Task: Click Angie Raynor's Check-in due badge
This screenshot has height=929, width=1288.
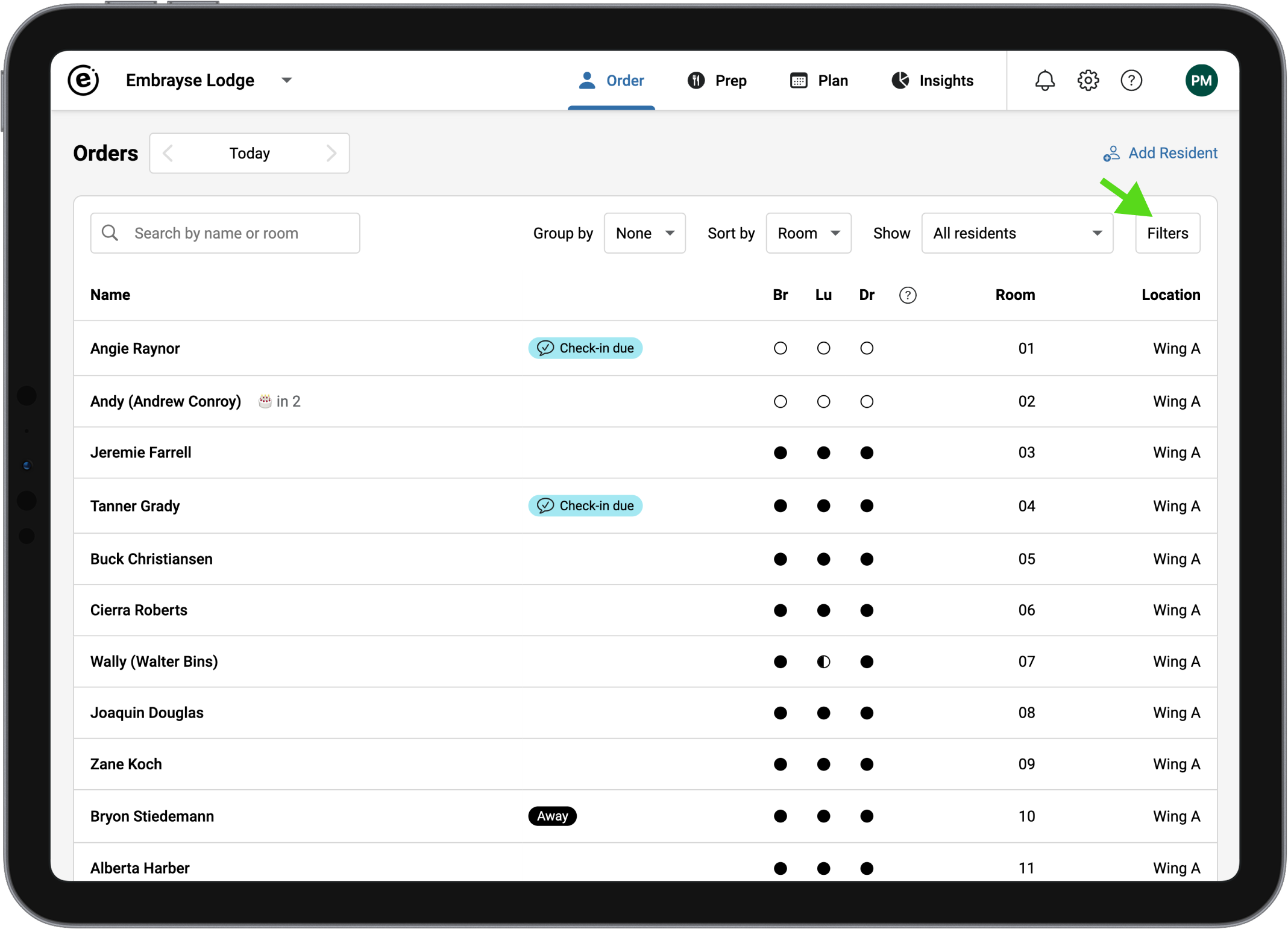Action: click(x=585, y=348)
